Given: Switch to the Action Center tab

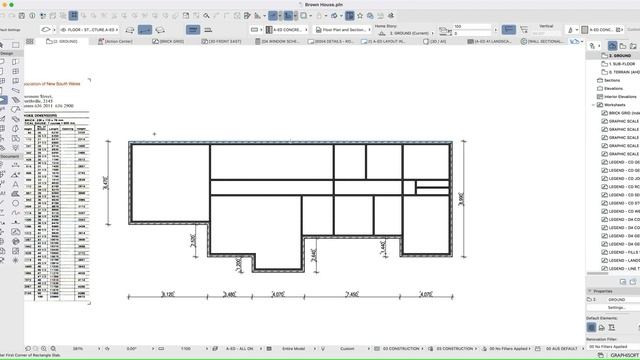Looking at the screenshot, I should (x=116, y=41).
